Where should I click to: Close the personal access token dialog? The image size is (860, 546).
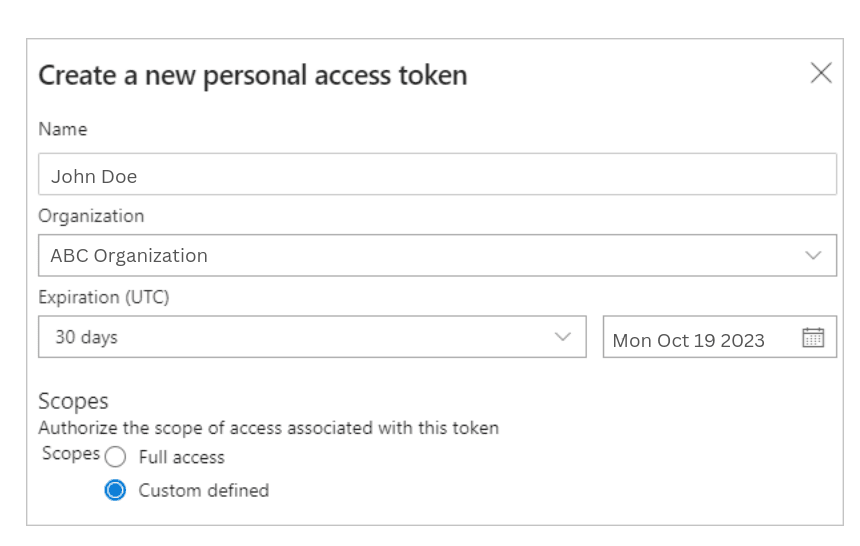(821, 73)
